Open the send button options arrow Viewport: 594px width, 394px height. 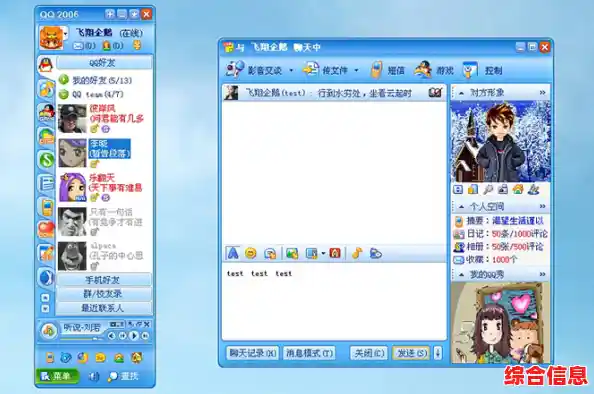[438, 353]
